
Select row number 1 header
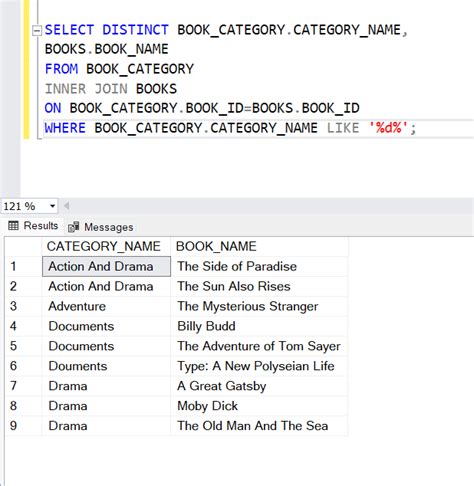click(24, 266)
